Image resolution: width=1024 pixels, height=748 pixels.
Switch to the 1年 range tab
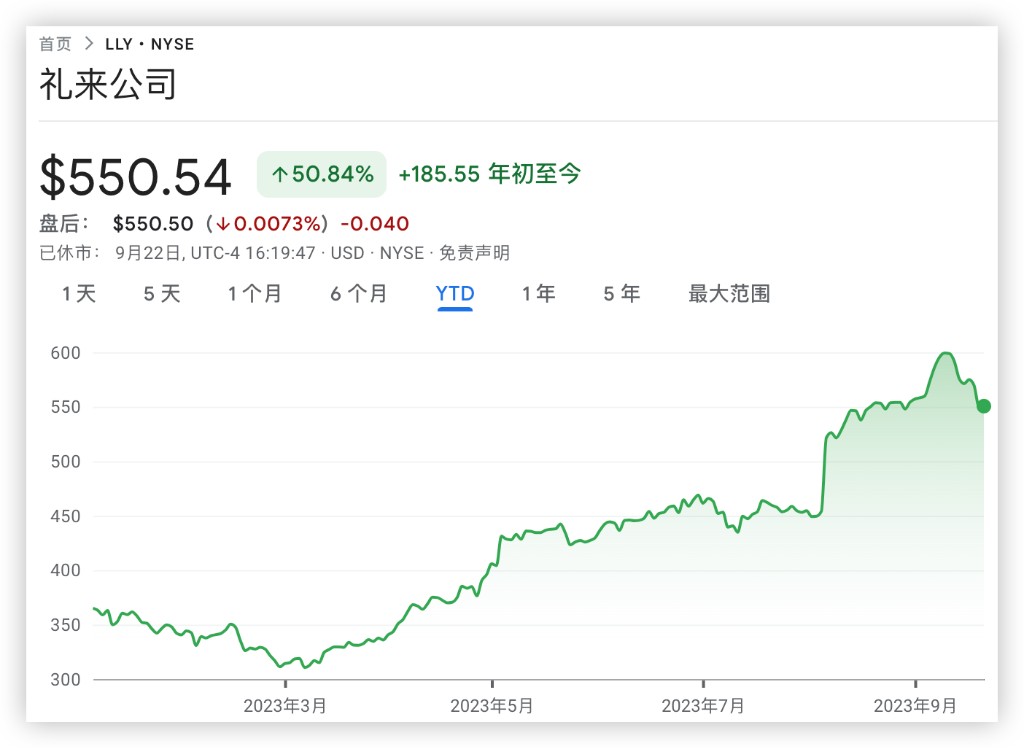tap(539, 294)
